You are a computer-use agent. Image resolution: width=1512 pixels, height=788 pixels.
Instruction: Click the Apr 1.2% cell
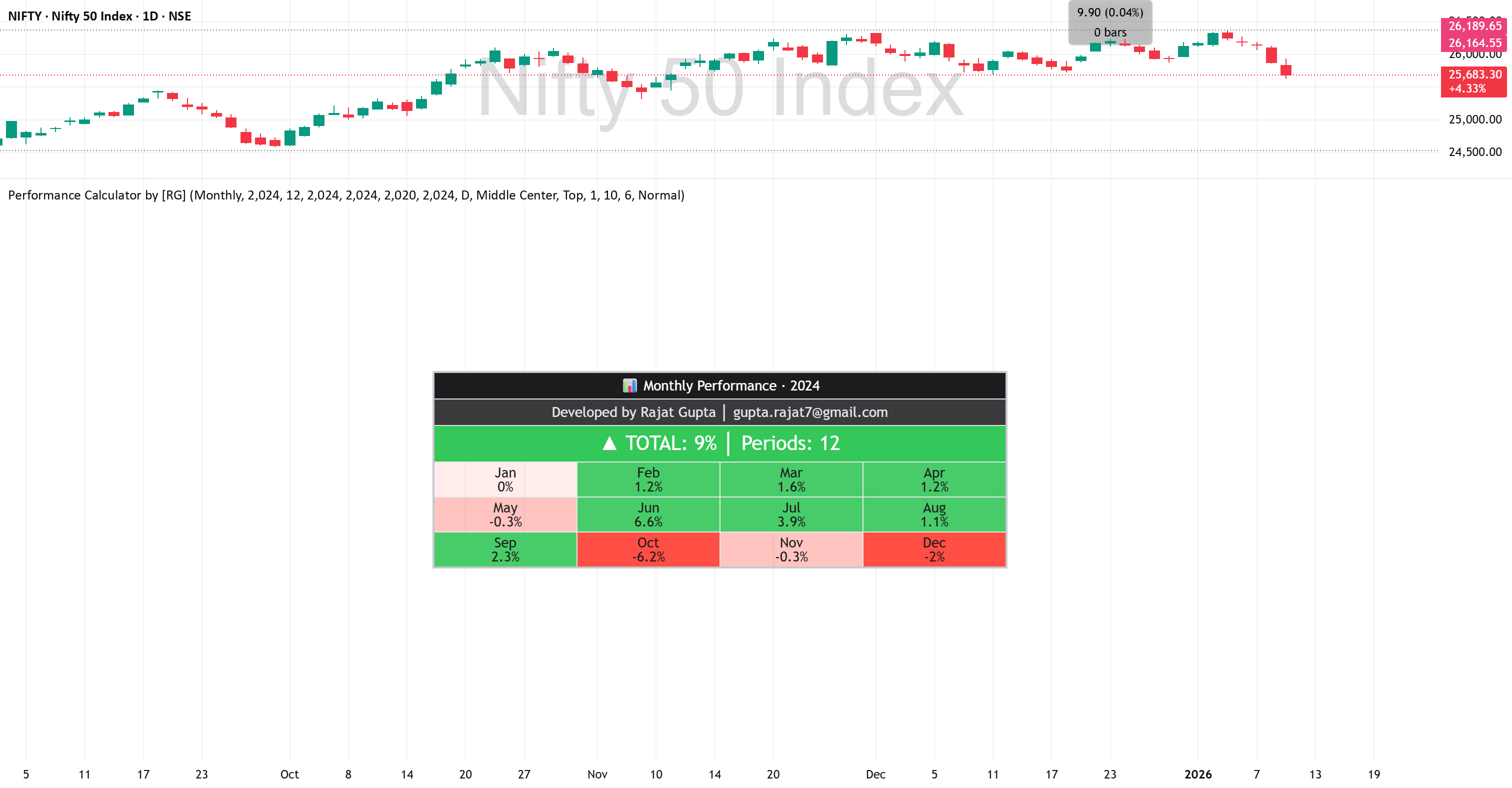pyautogui.click(x=934, y=479)
